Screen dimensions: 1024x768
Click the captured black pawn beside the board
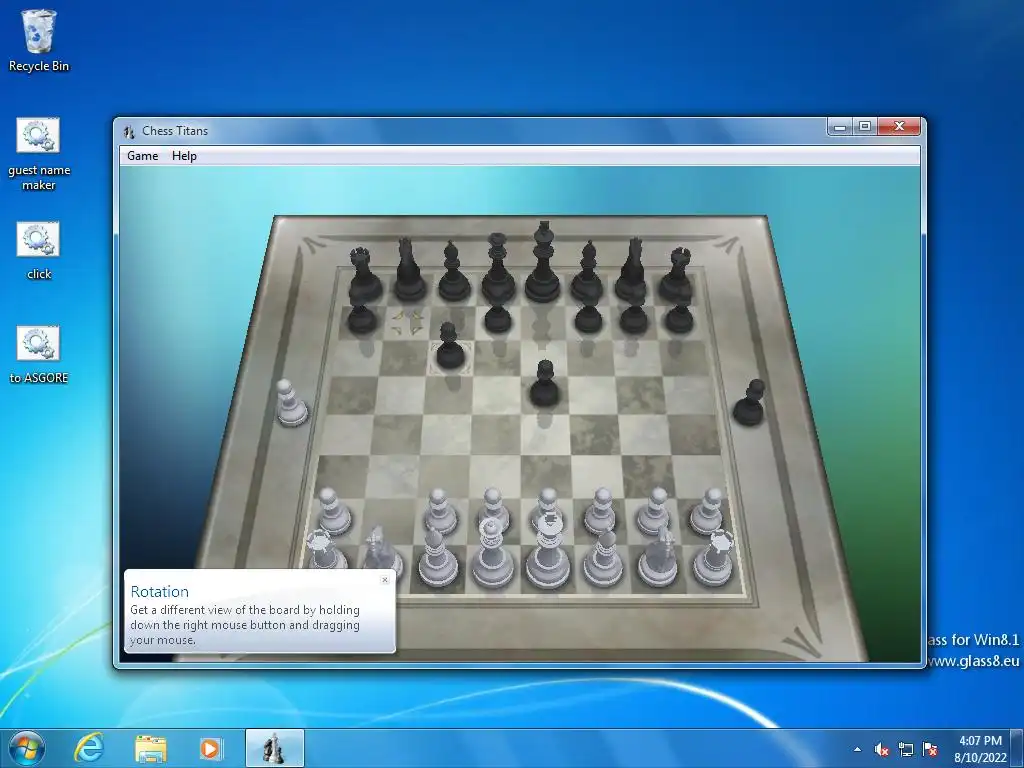pos(749,403)
